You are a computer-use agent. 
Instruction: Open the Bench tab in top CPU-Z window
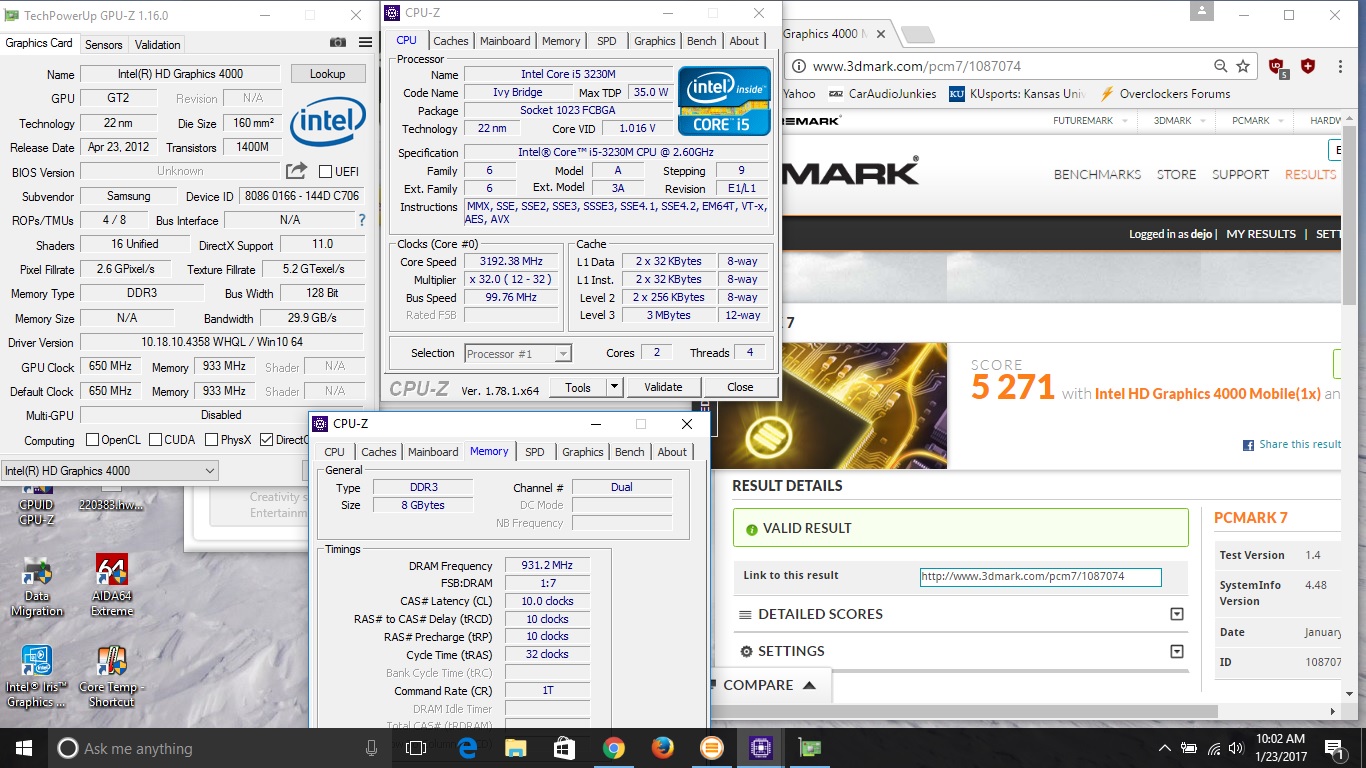702,41
